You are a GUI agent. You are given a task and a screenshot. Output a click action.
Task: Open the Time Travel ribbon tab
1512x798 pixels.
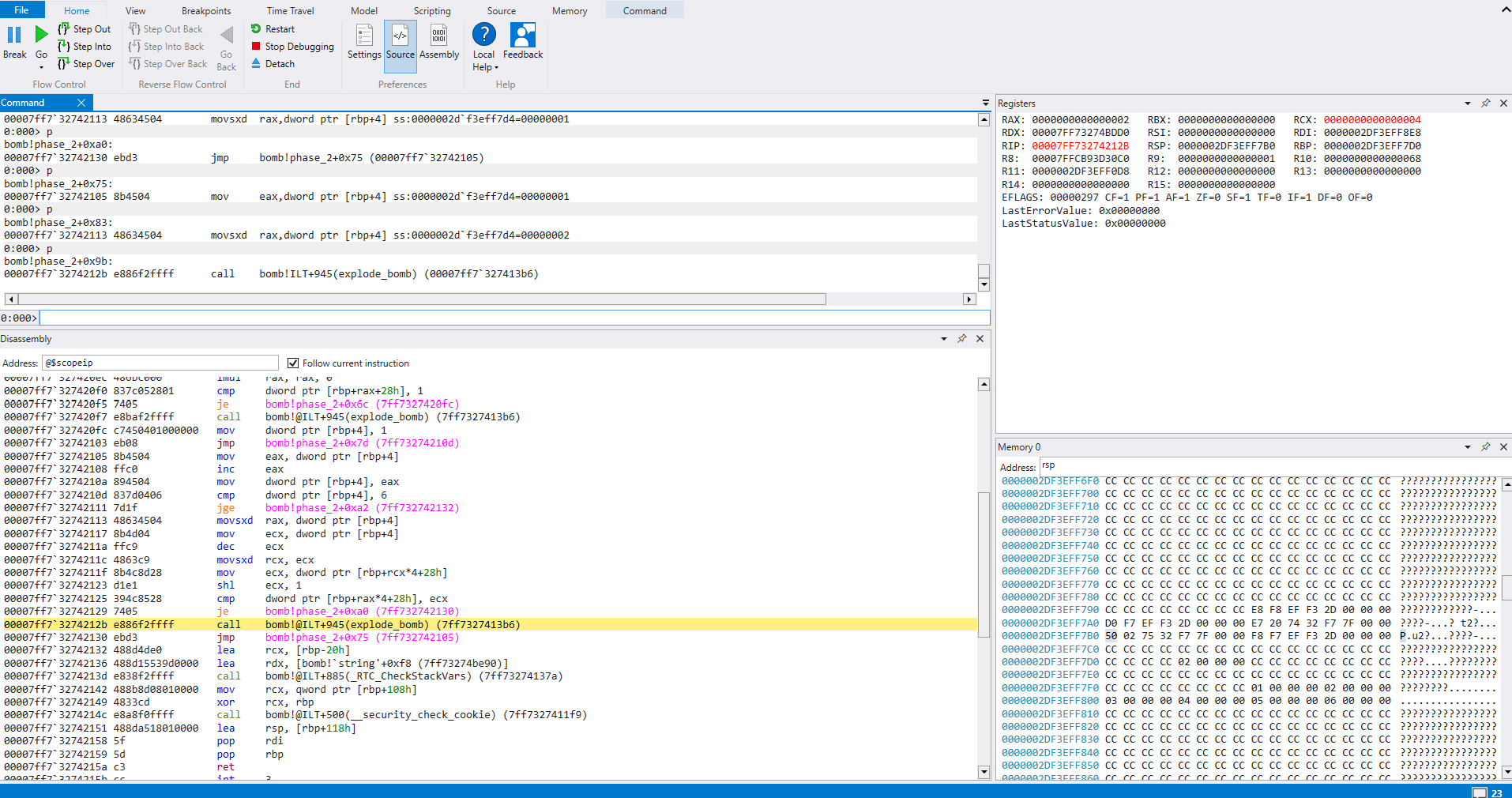coord(290,11)
